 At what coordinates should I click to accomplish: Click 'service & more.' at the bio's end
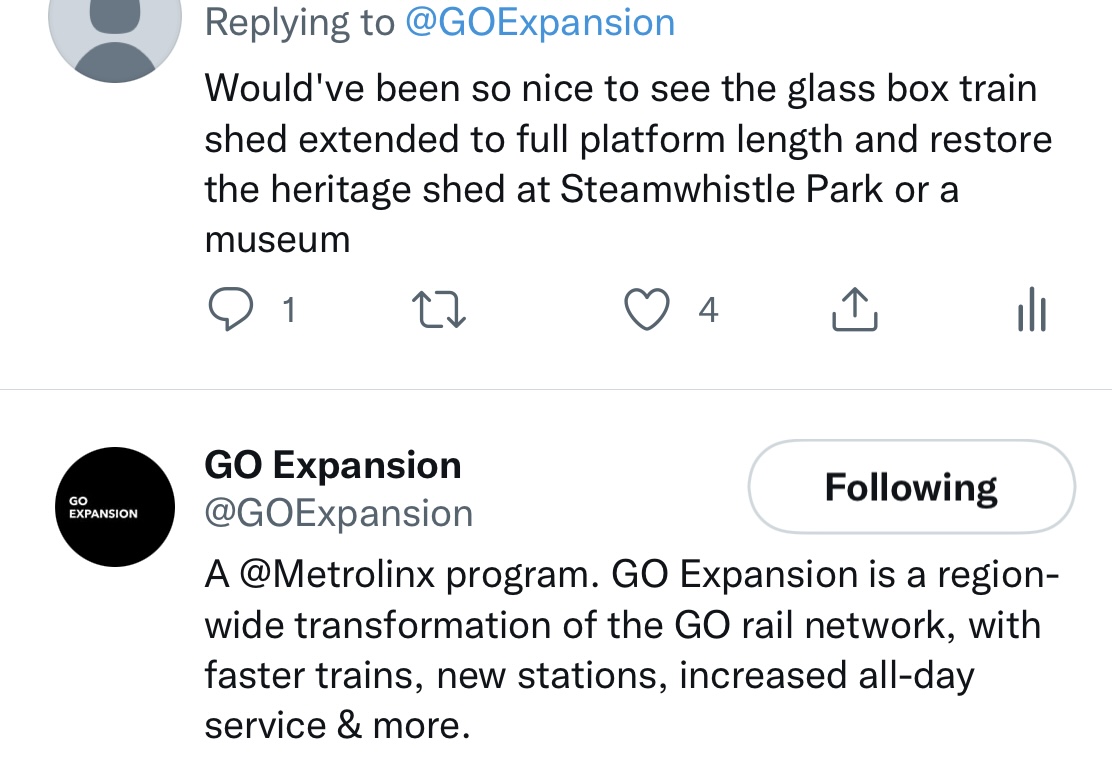(x=337, y=725)
